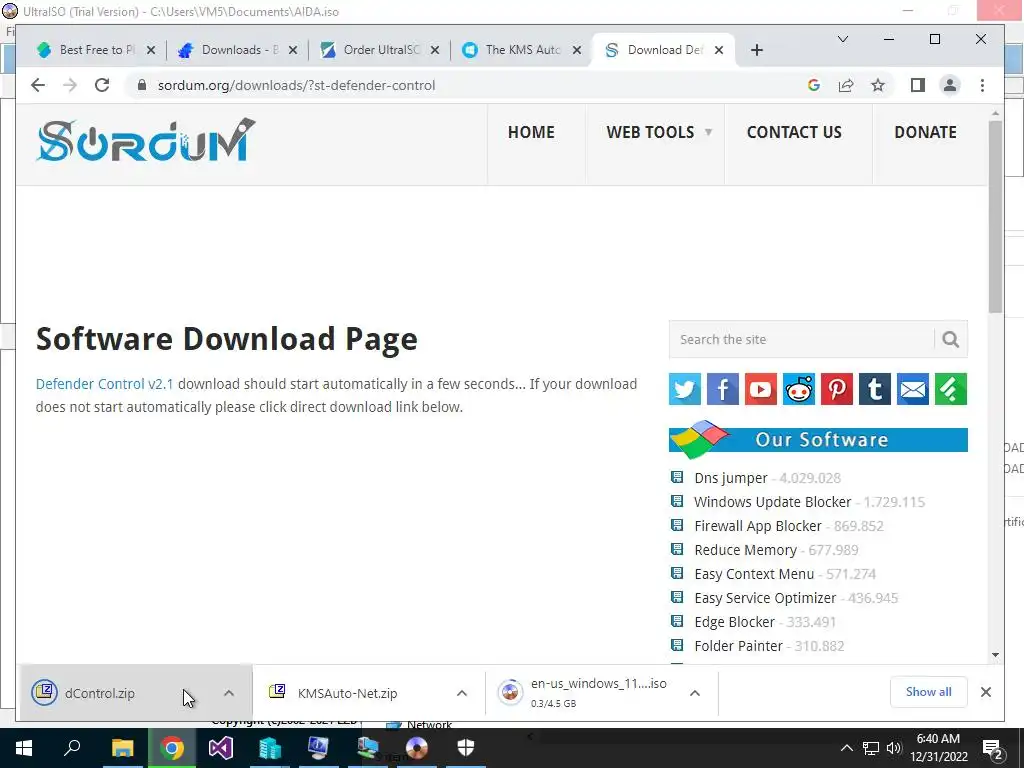This screenshot has height=768, width=1024.
Task: Close the downloads bar
Action: click(986, 692)
